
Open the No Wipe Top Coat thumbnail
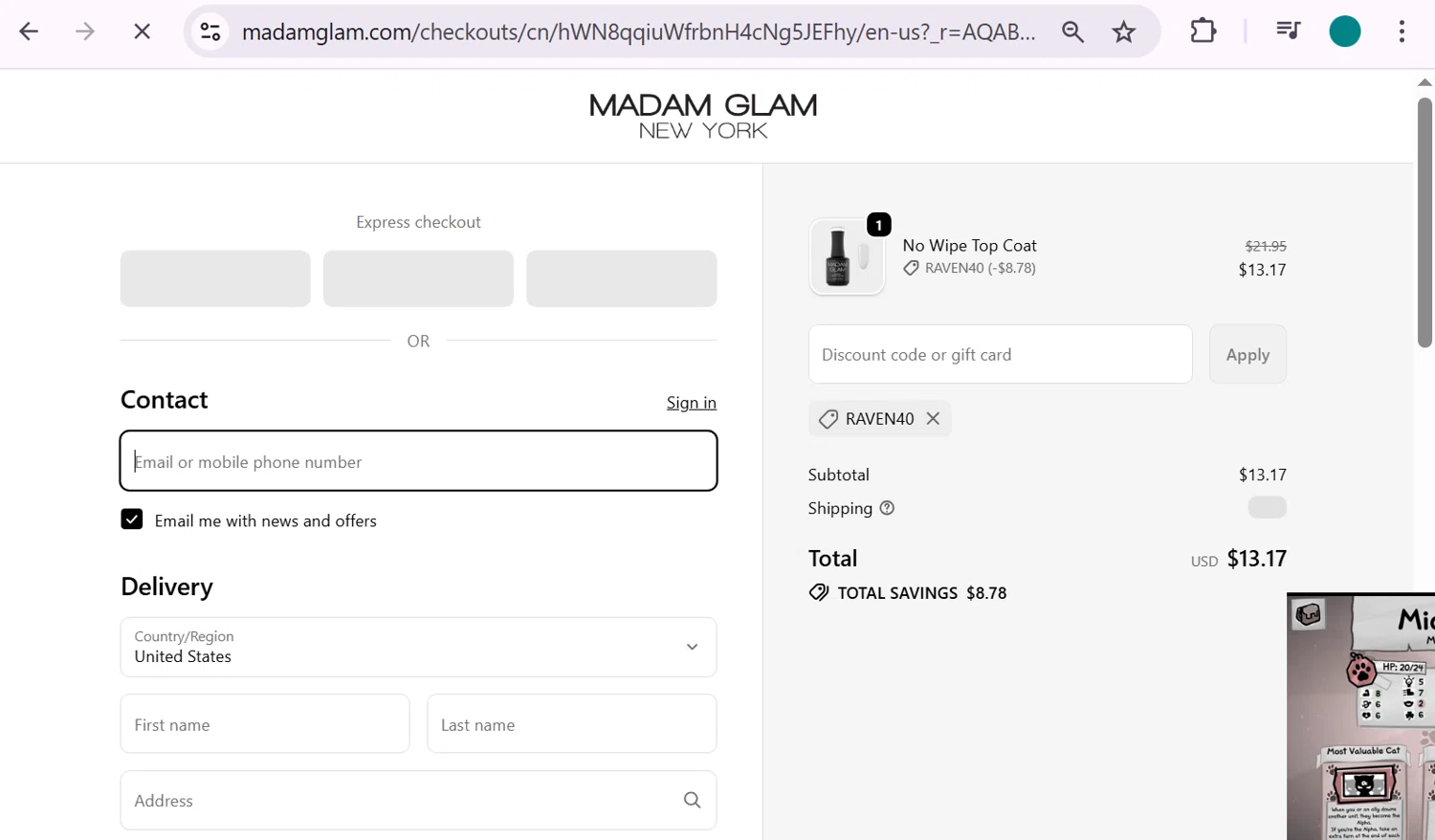click(847, 256)
